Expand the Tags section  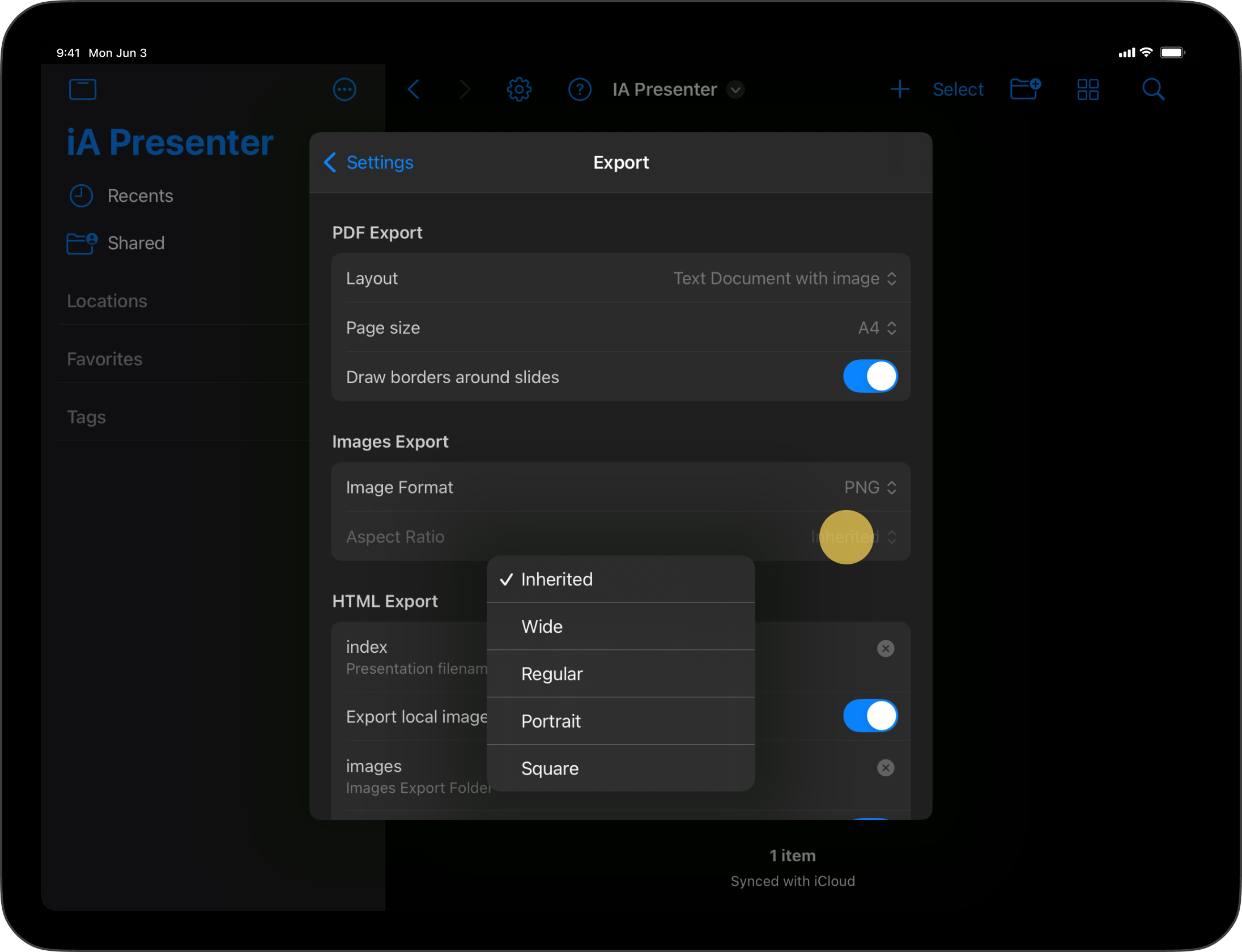coord(86,417)
